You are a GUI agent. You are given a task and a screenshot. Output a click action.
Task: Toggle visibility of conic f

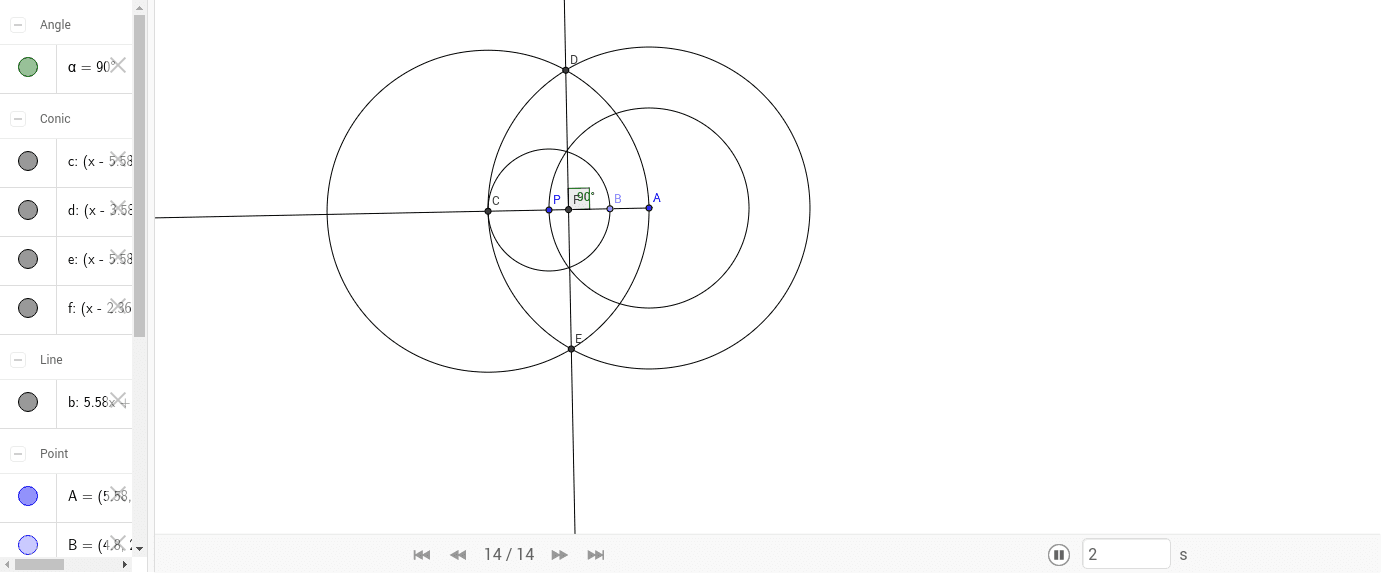pyautogui.click(x=28, y=308)
